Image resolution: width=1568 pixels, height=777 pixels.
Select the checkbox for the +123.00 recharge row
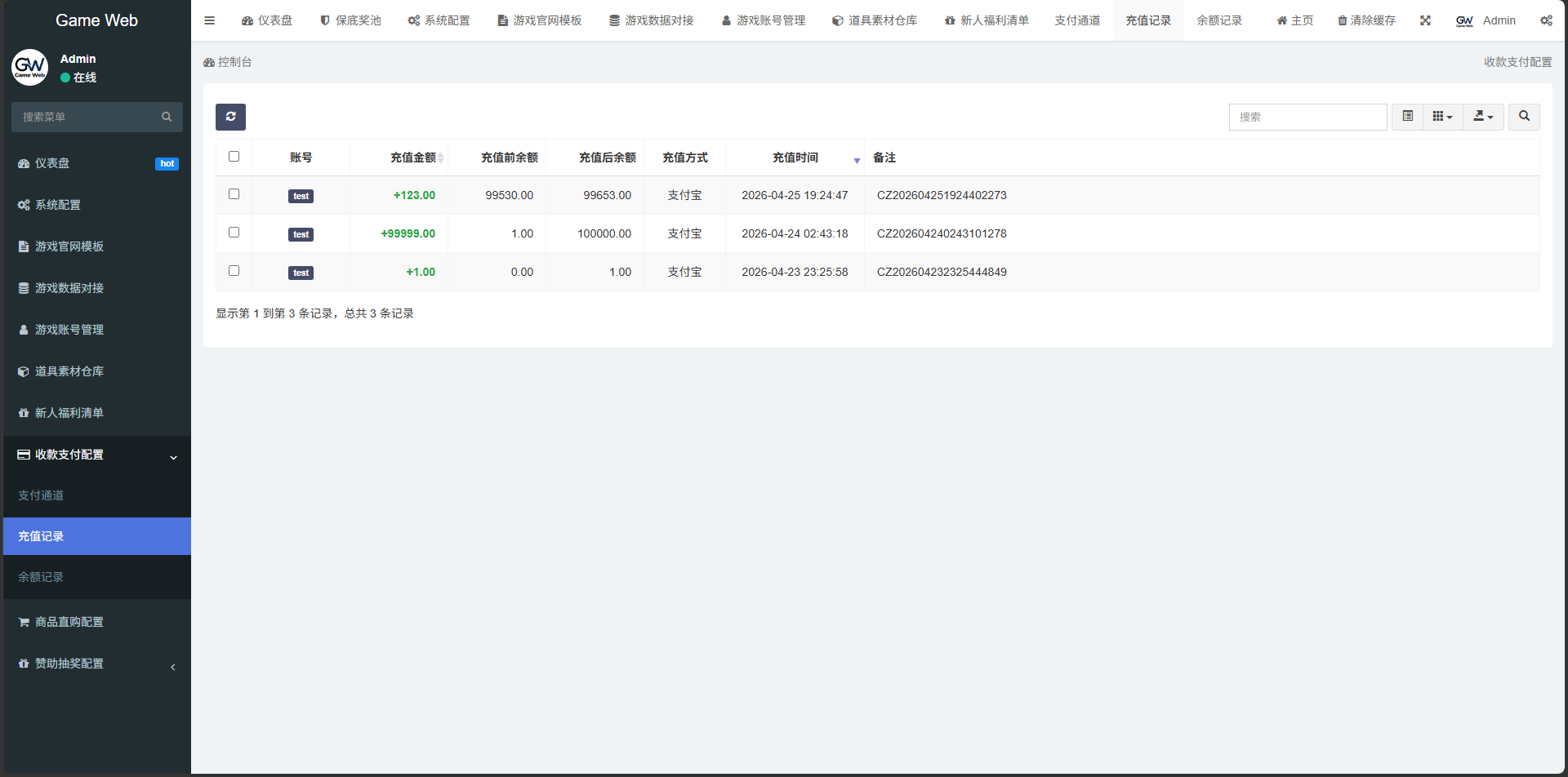click(234, 194)
